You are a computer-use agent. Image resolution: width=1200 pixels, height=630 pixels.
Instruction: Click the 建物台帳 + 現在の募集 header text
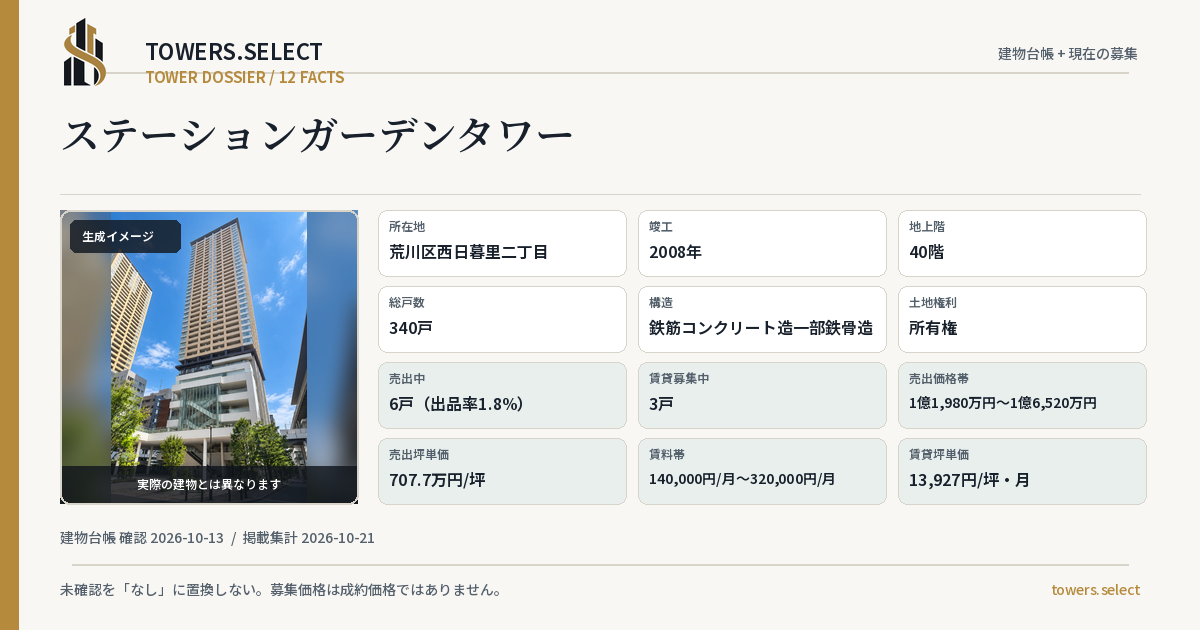point(1068,54)
